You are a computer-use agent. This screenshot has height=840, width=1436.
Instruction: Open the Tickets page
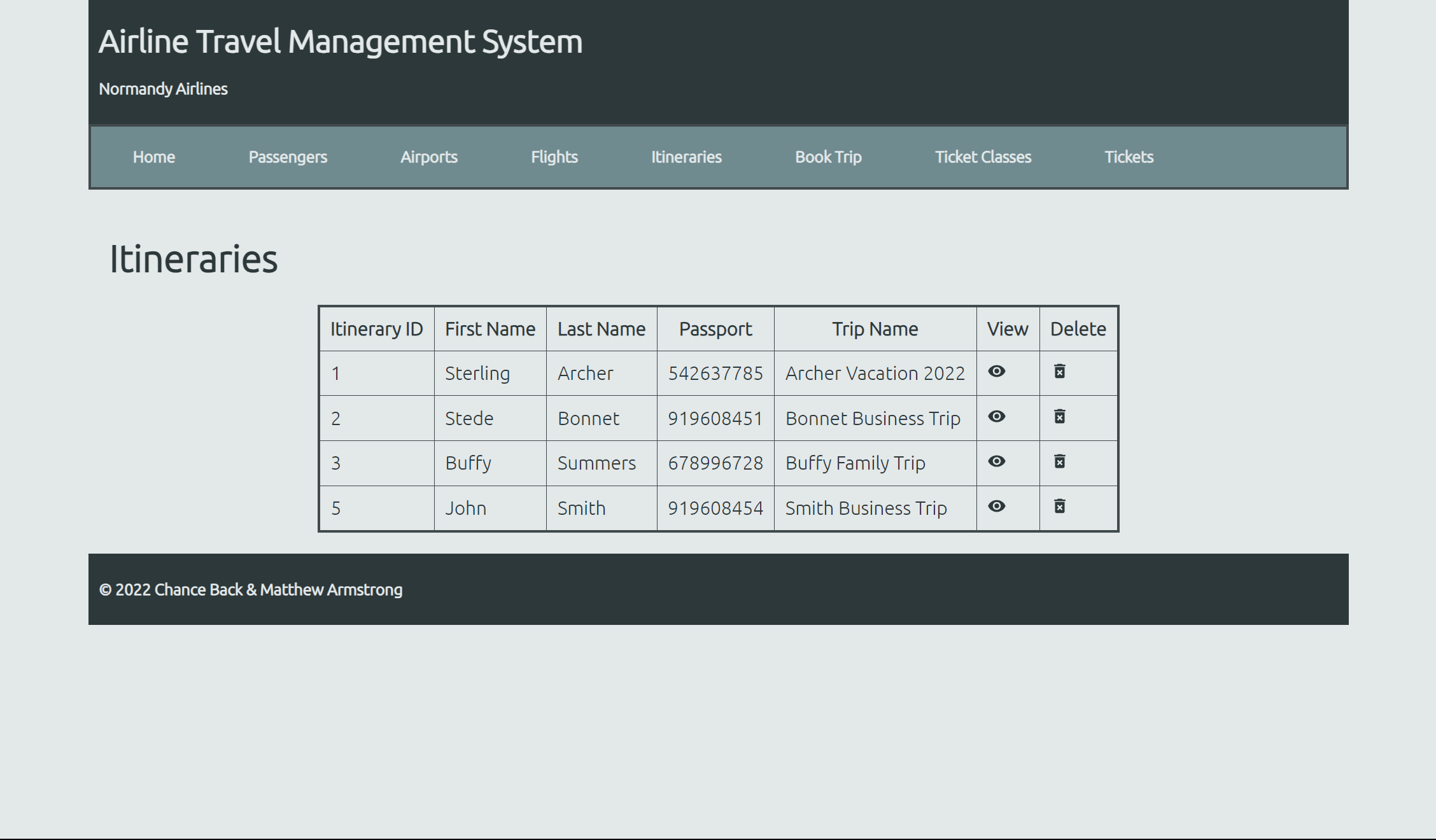pyautogui.click(x=1129, y=157)
